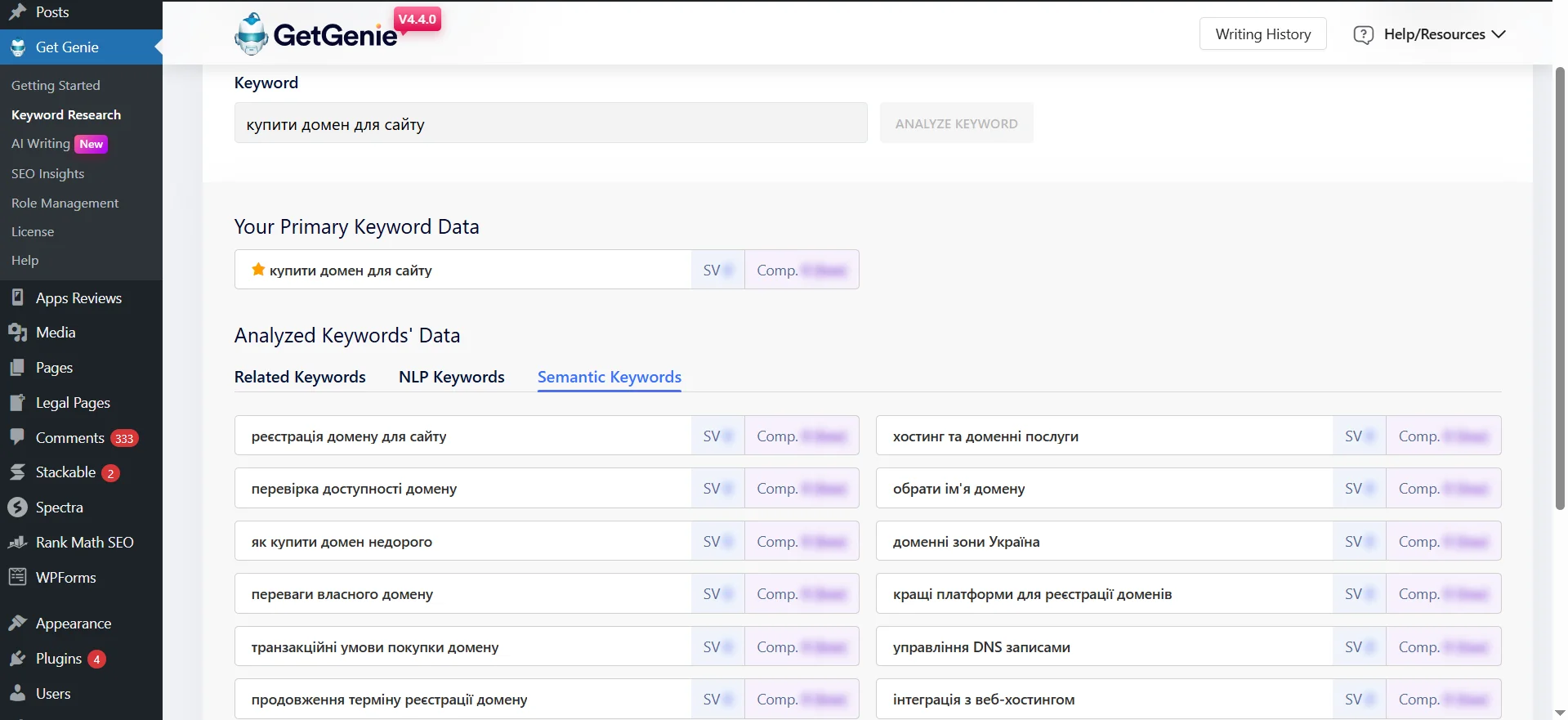Screen dimensions: 1568x720
Task: Select the Semantic Keywords tab
Action: pyautogui.click(x=609, y=377)
